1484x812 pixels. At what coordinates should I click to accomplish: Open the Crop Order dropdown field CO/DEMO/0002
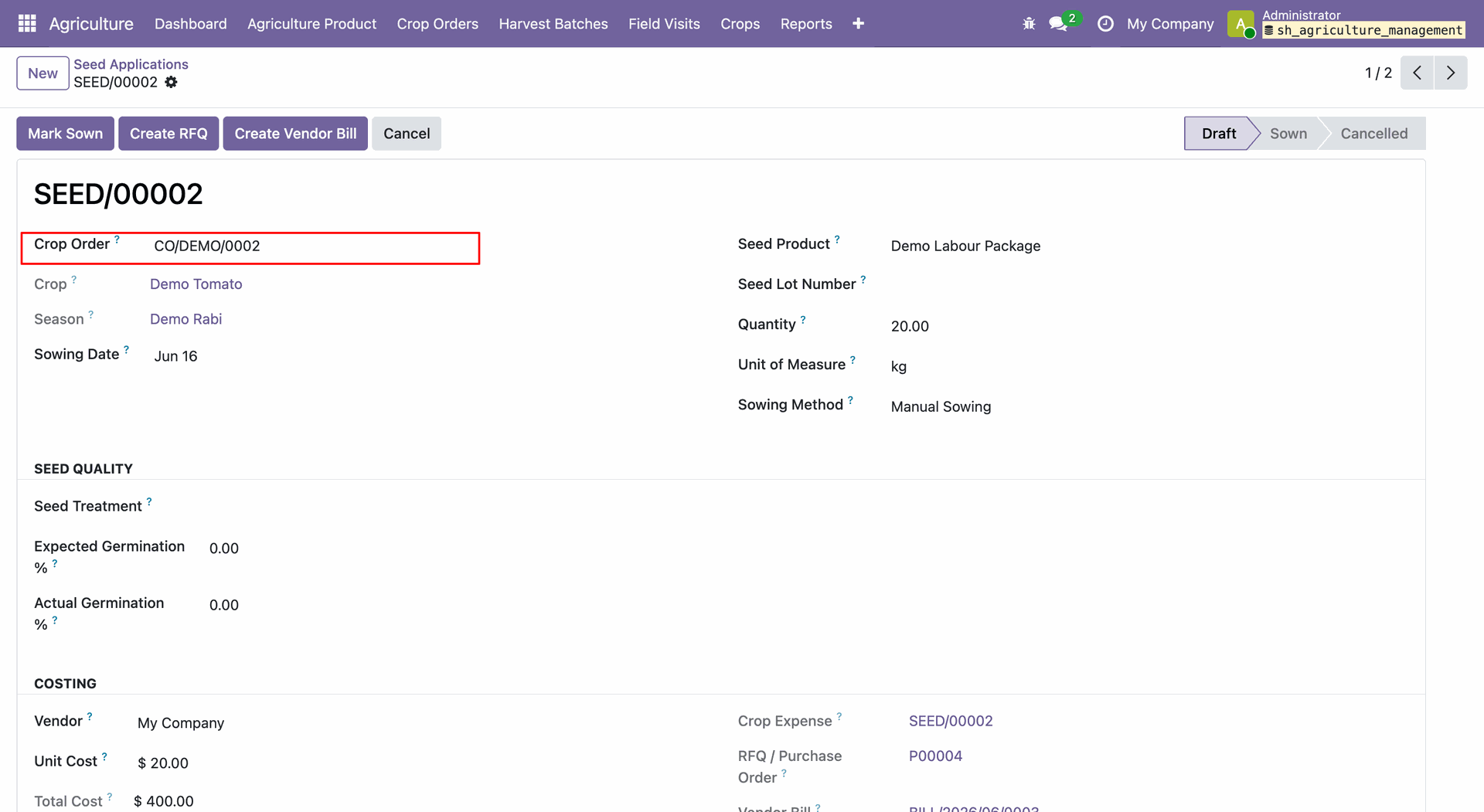[314, 246]
